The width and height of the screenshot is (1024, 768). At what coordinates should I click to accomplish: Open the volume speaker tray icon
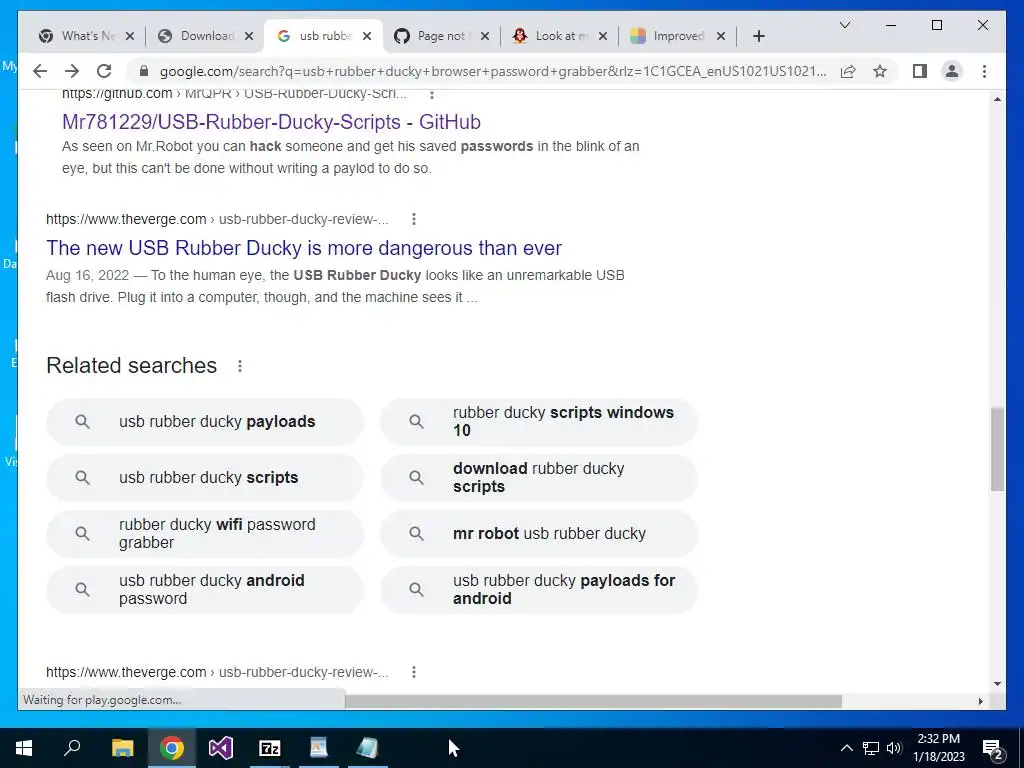(894, 748)
